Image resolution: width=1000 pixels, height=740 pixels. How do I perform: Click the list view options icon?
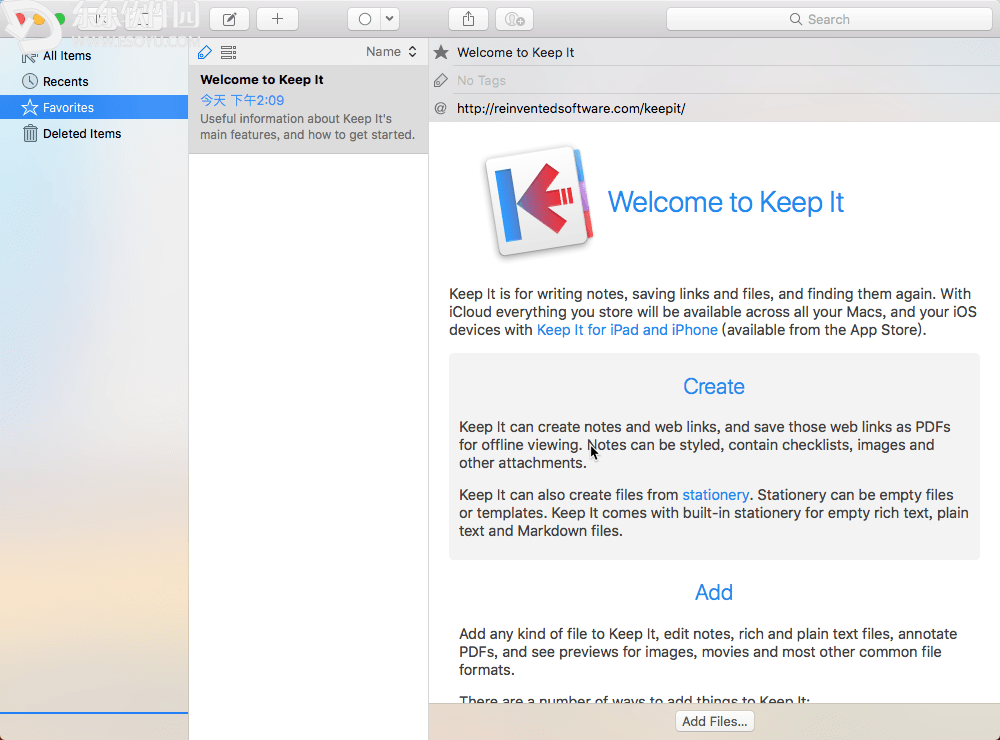[228, 52]
